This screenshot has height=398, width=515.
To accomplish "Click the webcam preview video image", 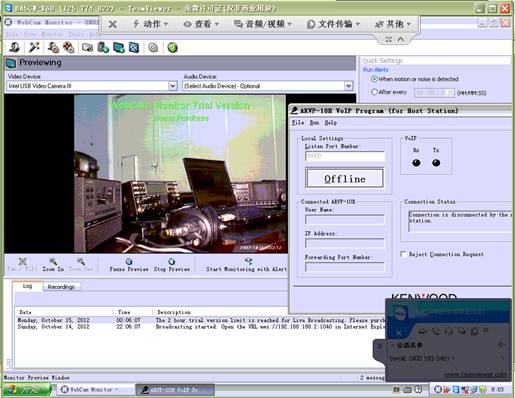I will [x=180, y=173].
